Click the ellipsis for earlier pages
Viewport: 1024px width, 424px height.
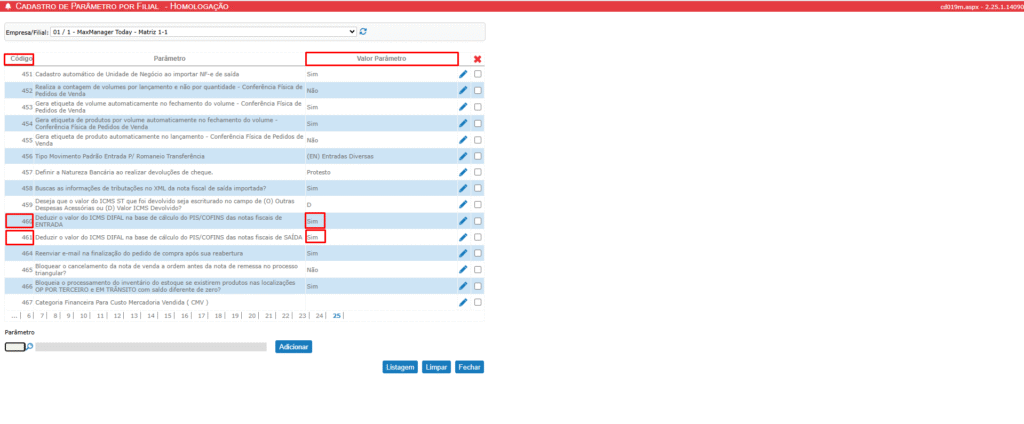pos(13,316)
